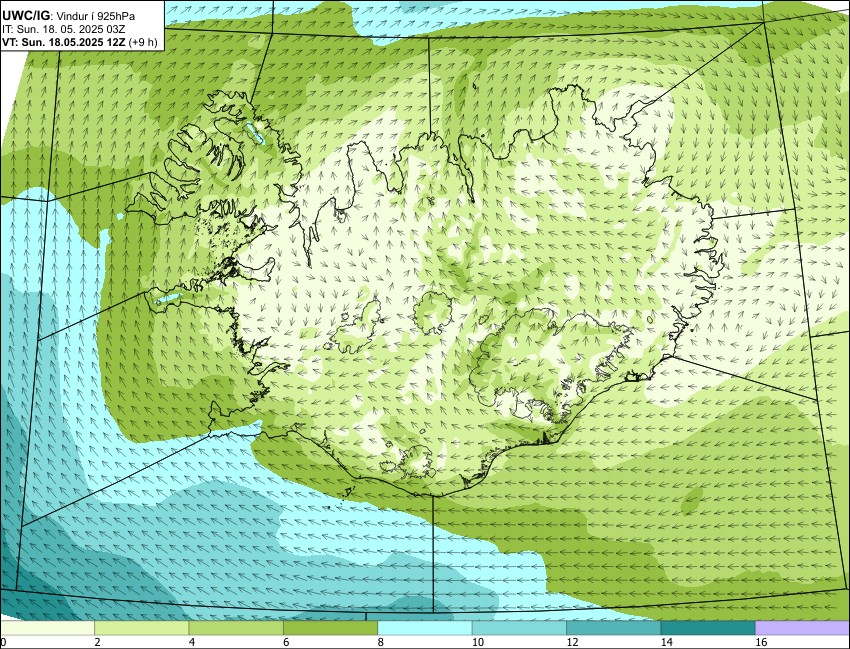Pick the medium green 4–6 legend swatch
The width and height of the screenshot is (850, 649).
click(236, 628)
